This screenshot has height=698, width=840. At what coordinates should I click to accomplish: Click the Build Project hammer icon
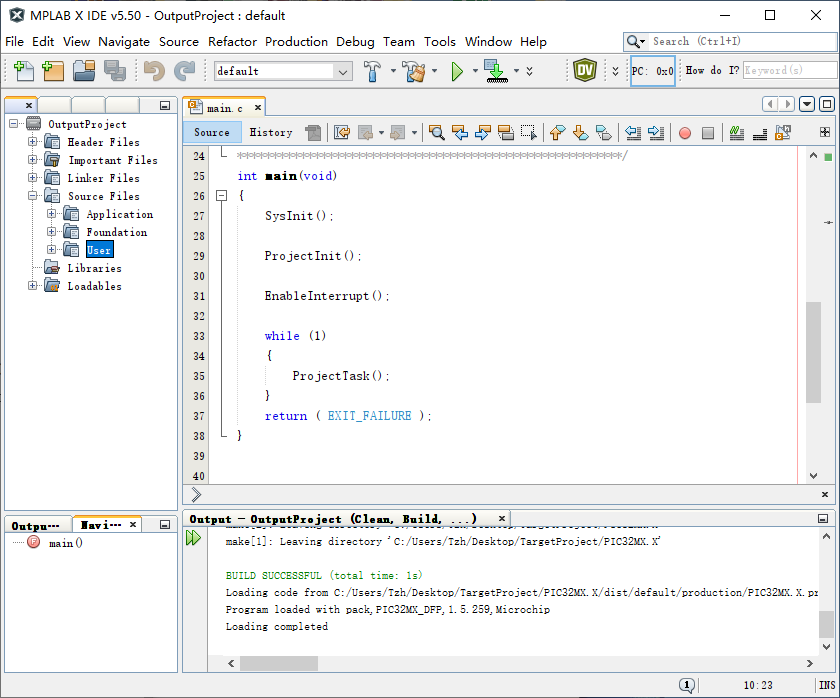pos(372,71)
